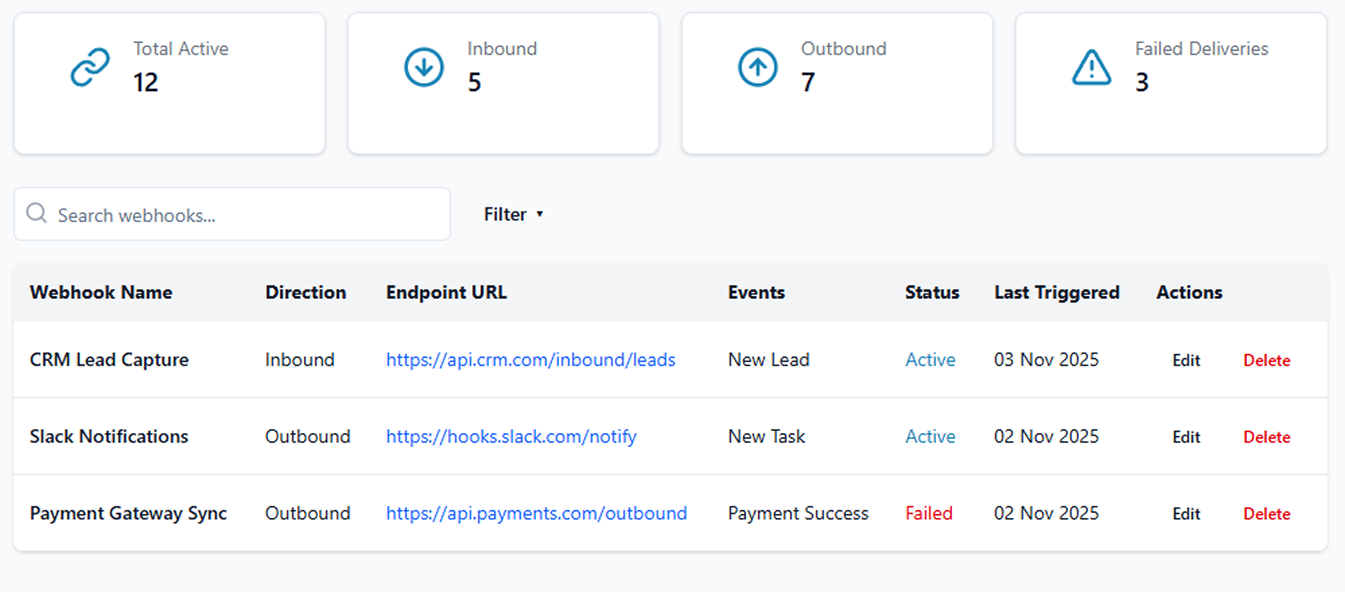
Task: Click the magnifier icon in search box
Action: [37, 214]
